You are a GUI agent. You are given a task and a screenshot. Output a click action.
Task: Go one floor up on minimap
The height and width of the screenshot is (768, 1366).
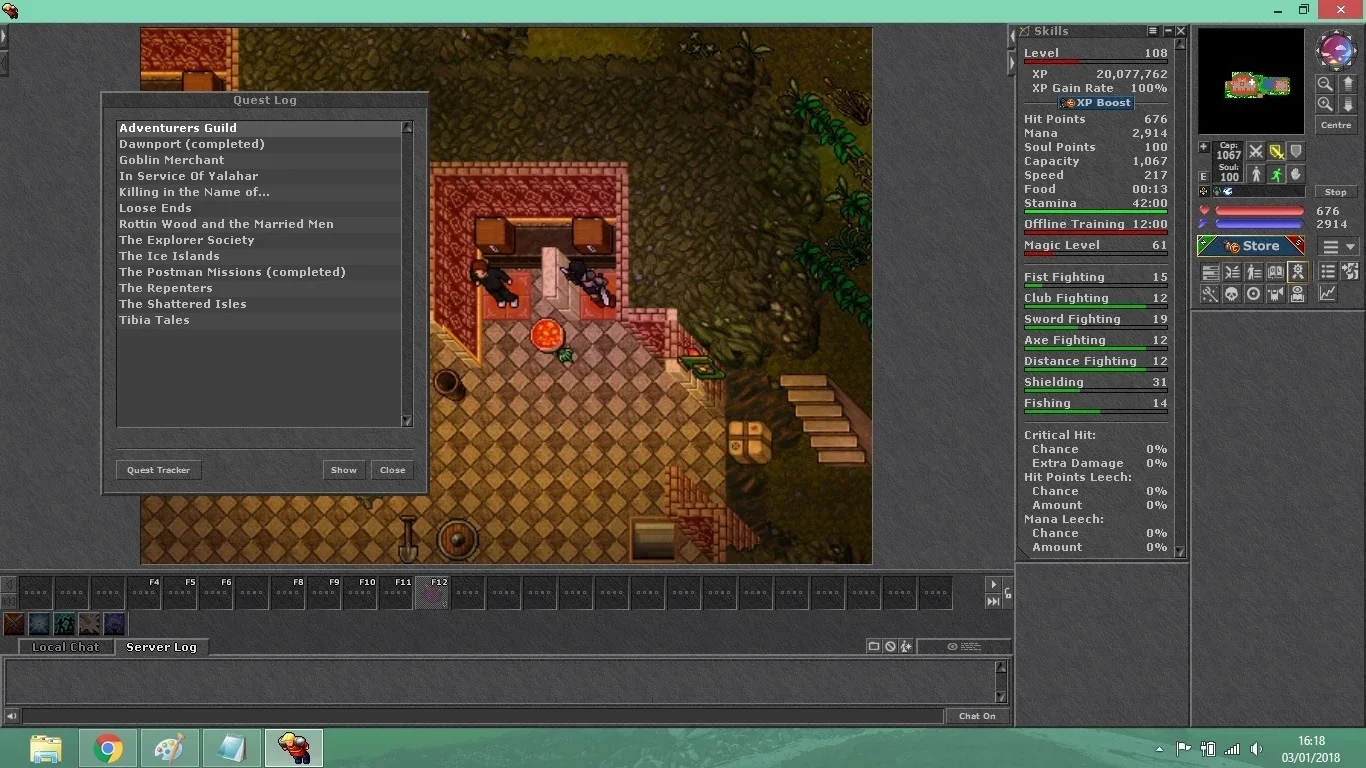pyautogui.click(x=1348, y=84)
